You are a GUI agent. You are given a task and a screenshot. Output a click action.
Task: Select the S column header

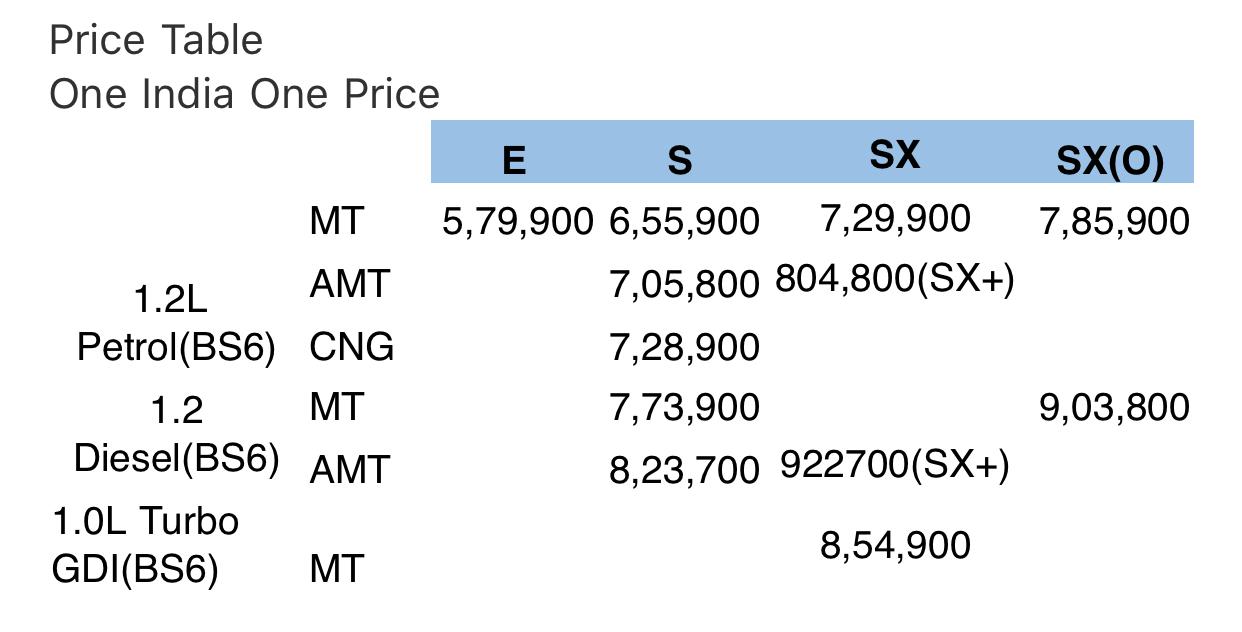[679, 160]
